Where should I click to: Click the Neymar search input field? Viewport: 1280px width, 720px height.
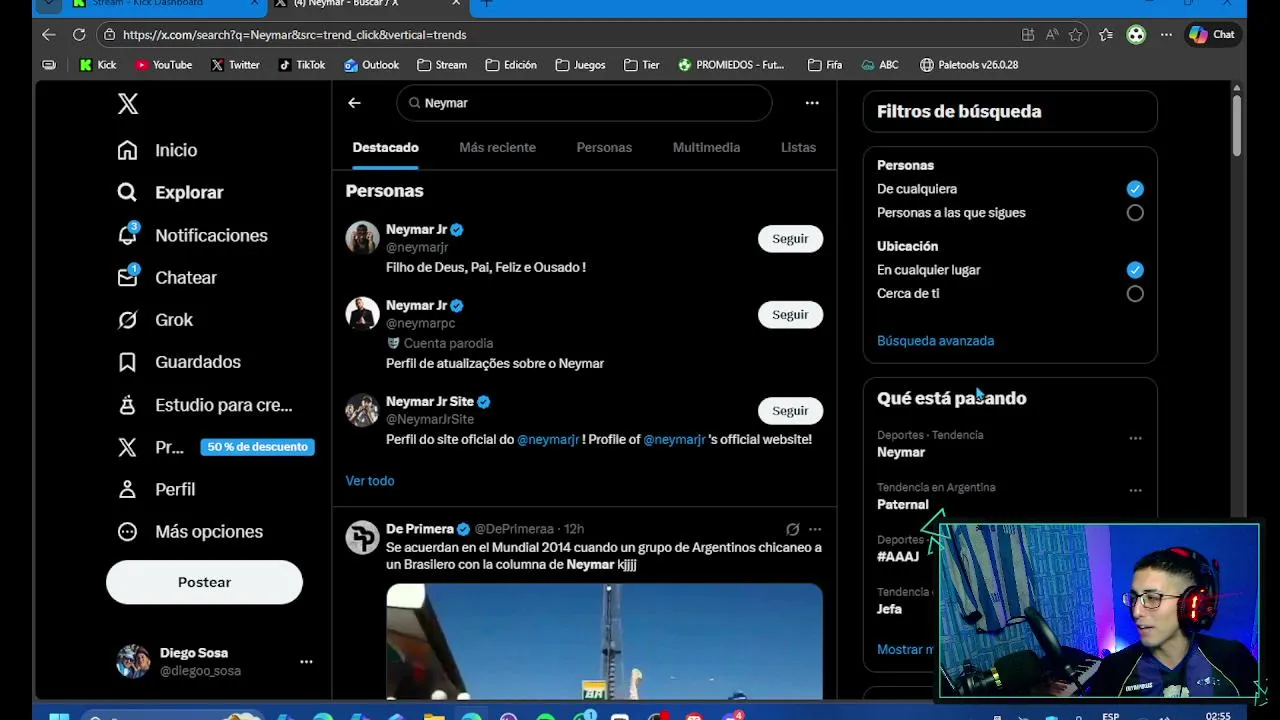click(x=584, y=103)
